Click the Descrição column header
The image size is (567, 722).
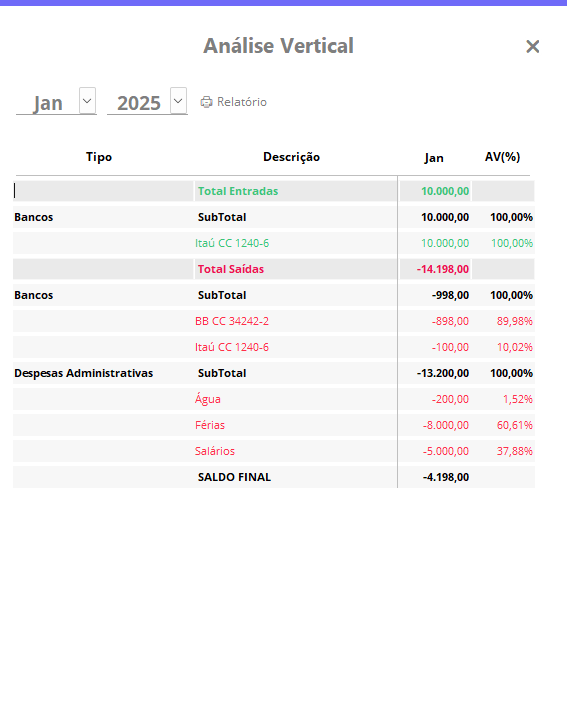tap(291, 157)
